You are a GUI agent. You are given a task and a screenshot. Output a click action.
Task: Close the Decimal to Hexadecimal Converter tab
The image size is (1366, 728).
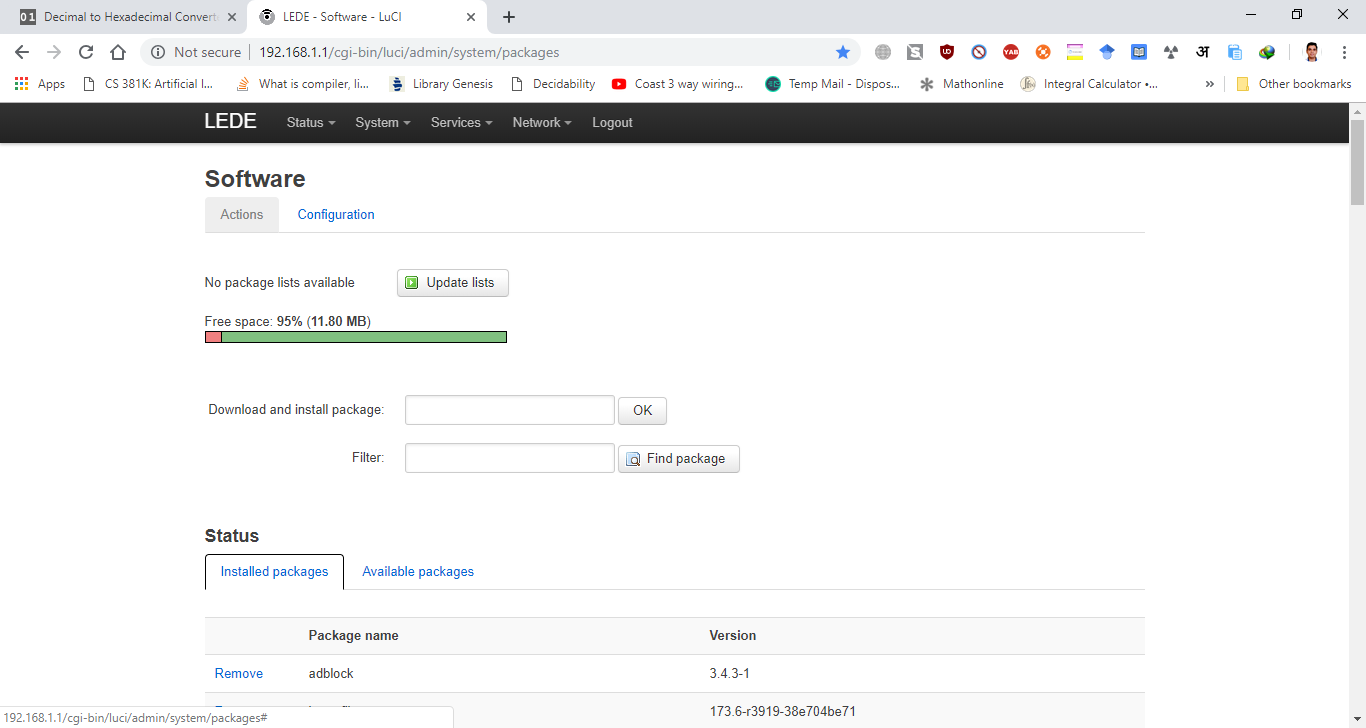[x=231, y=16]
